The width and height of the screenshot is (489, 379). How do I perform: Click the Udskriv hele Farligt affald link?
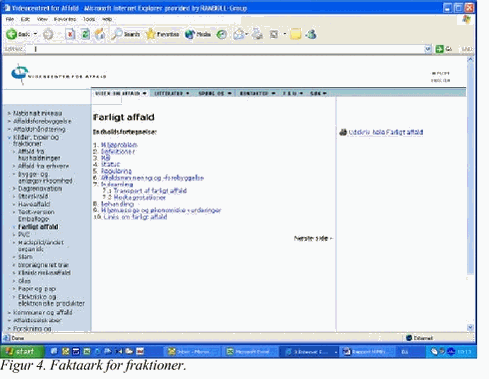pos(386,132)
